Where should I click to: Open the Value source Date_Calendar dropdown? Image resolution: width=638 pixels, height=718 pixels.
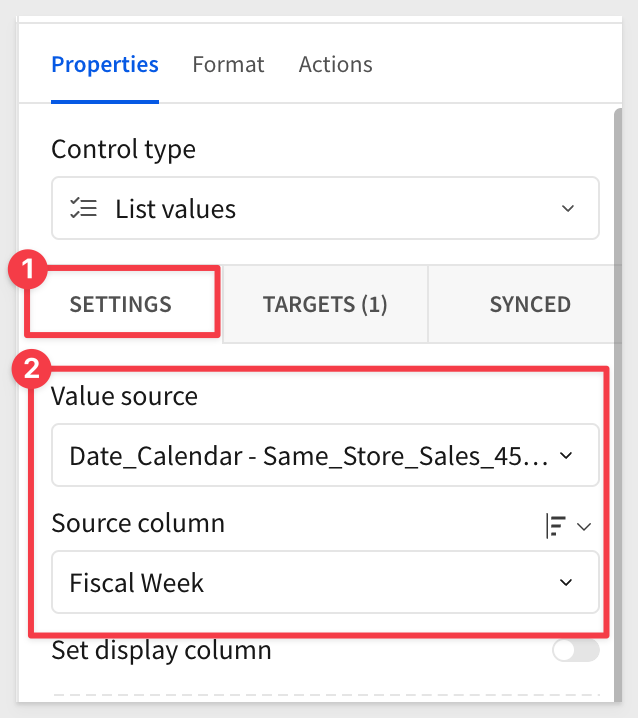(x=310, y=456)
